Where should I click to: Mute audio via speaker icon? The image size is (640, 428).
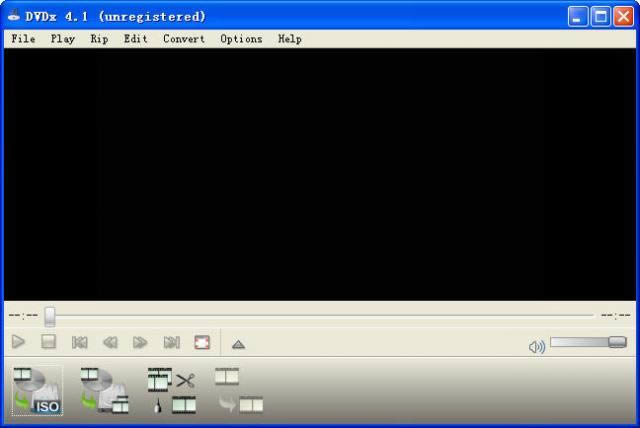pyautogui.click(x=537, y=347)
